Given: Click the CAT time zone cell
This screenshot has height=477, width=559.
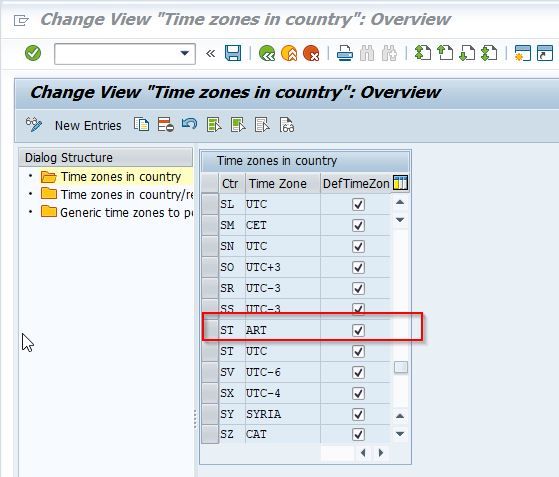Looking at the screenshot, I should [x=283, y=434].
